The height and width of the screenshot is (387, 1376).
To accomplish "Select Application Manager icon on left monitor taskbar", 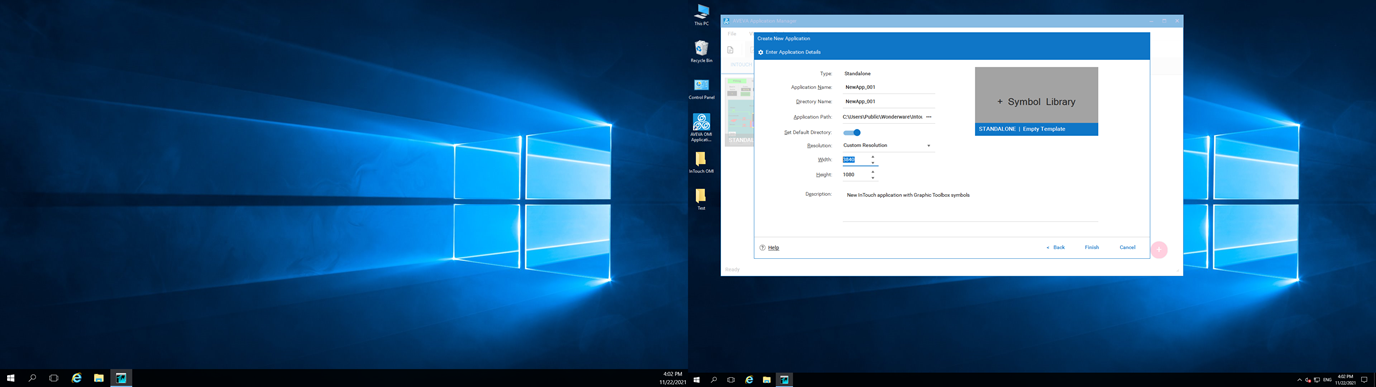I will (121, 379).
